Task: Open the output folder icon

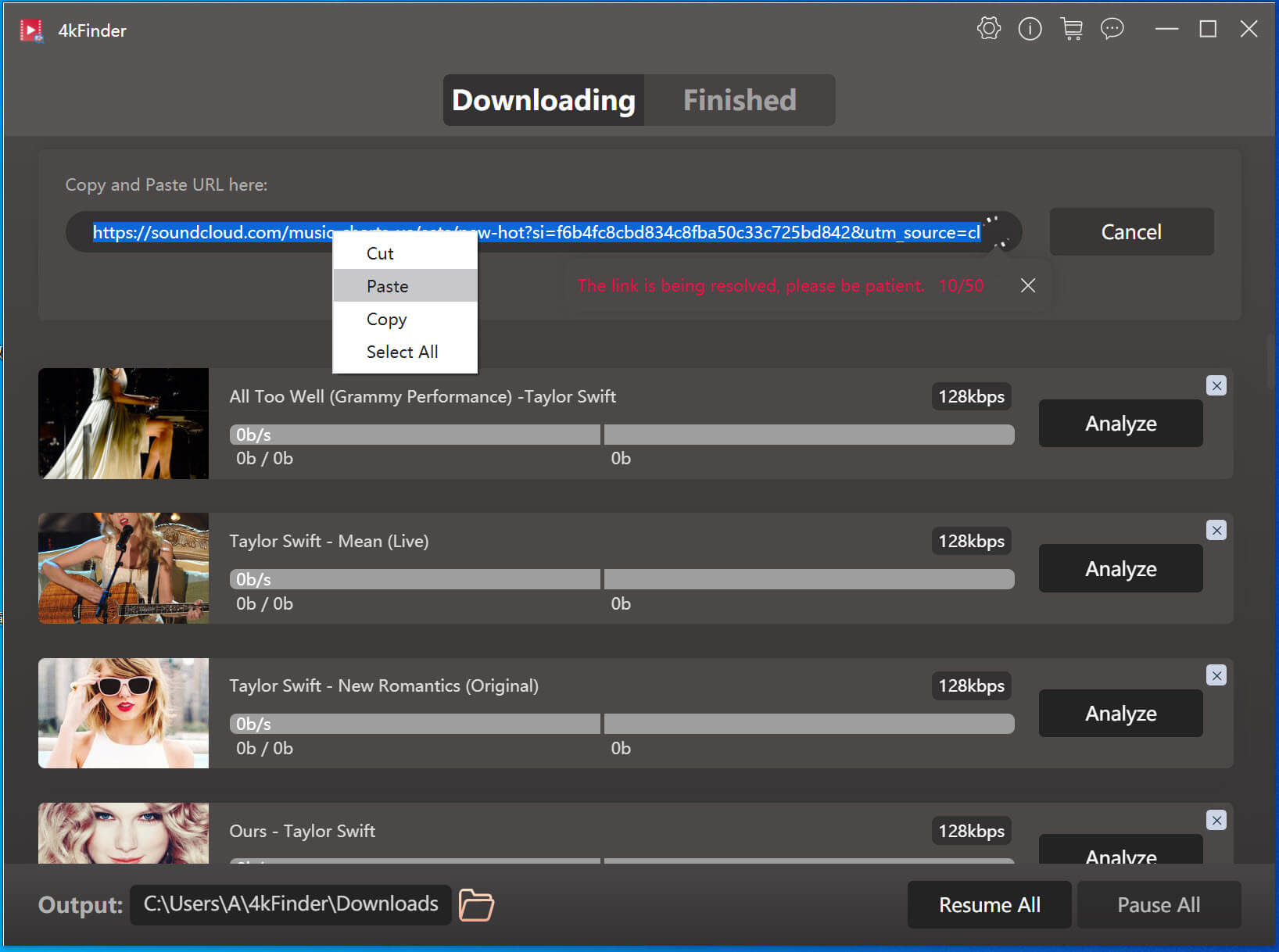Action: click(x=476, y=904)
